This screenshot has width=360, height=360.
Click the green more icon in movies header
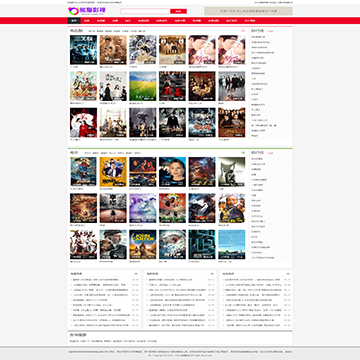click(243, 153)
